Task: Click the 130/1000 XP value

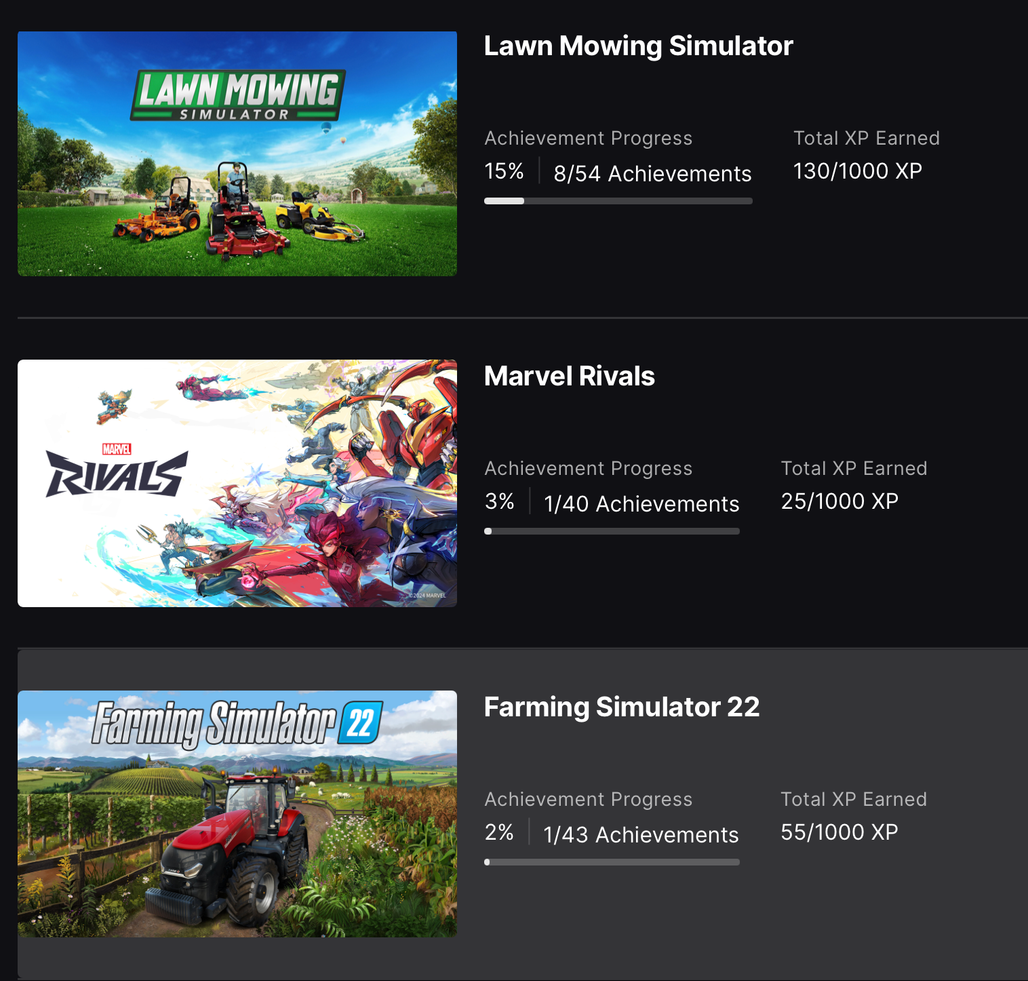Action: [858, 171]
